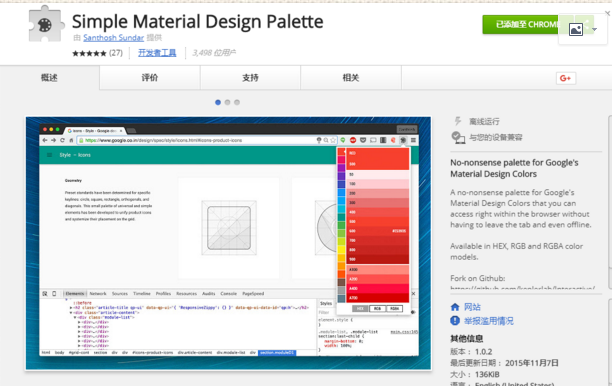Click the 离线运行 lightning icon
This screenshot has height=386, width=612.
[x=457, y=121]
